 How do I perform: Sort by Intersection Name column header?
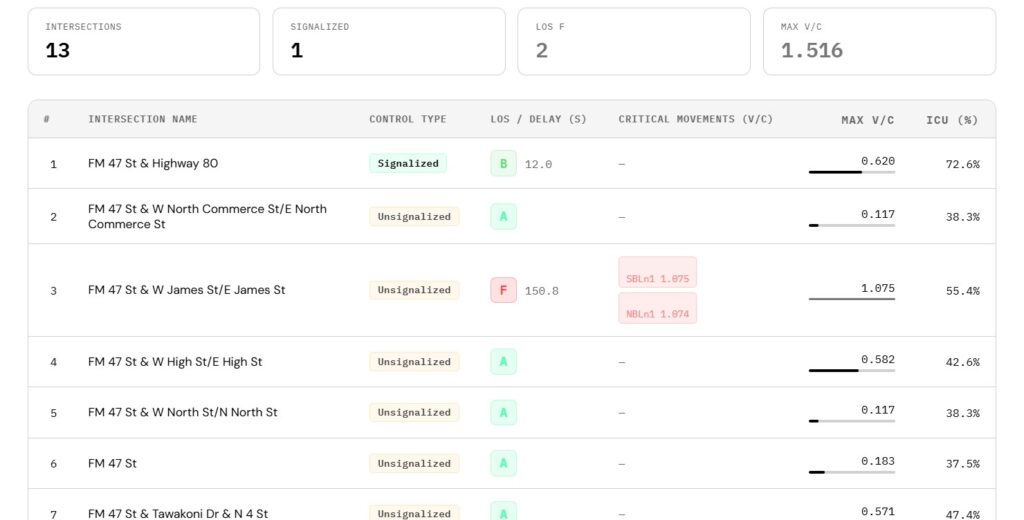pyautogui.click(x=142, y=119)
